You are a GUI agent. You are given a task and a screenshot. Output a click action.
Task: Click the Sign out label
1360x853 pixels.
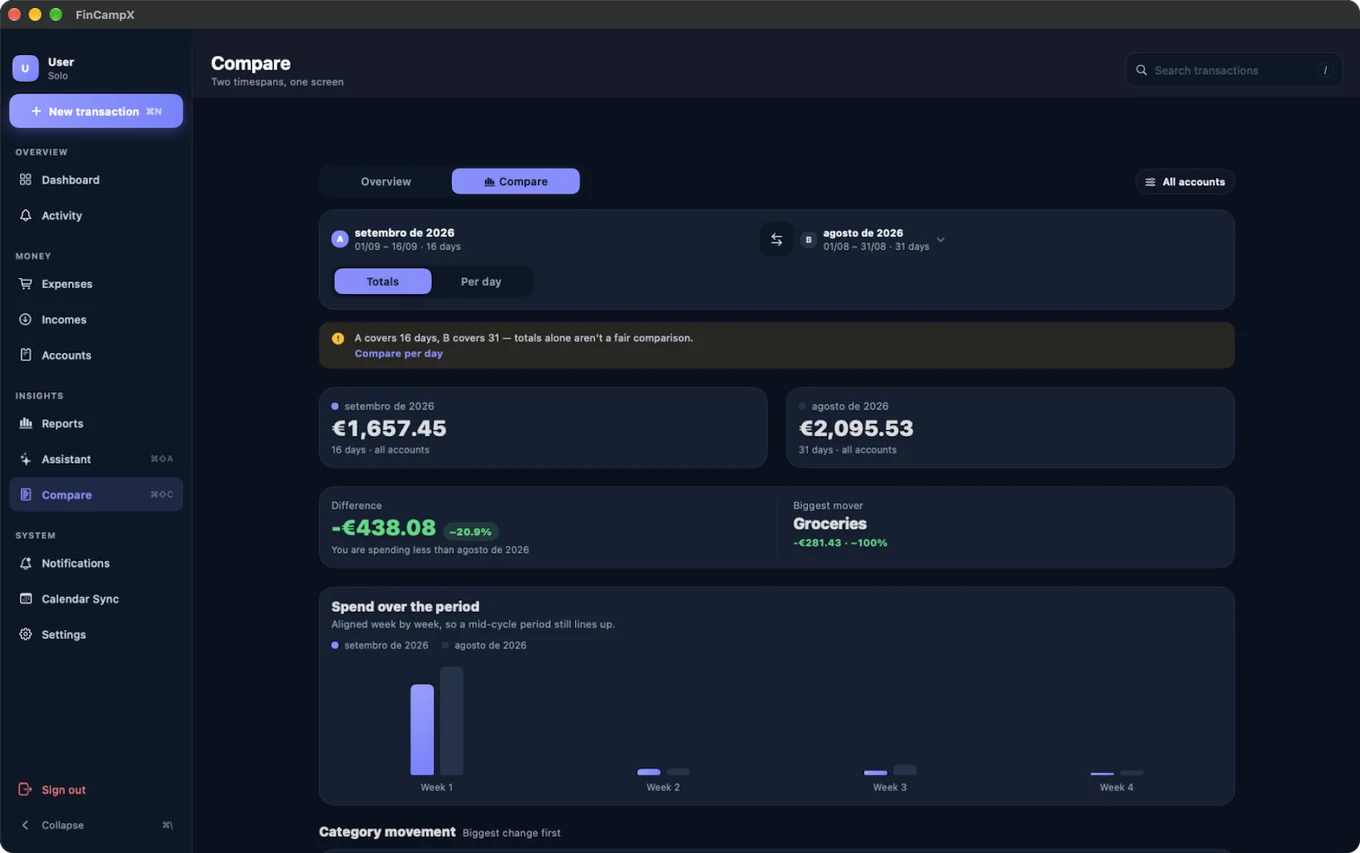click(x=64, y=790)
